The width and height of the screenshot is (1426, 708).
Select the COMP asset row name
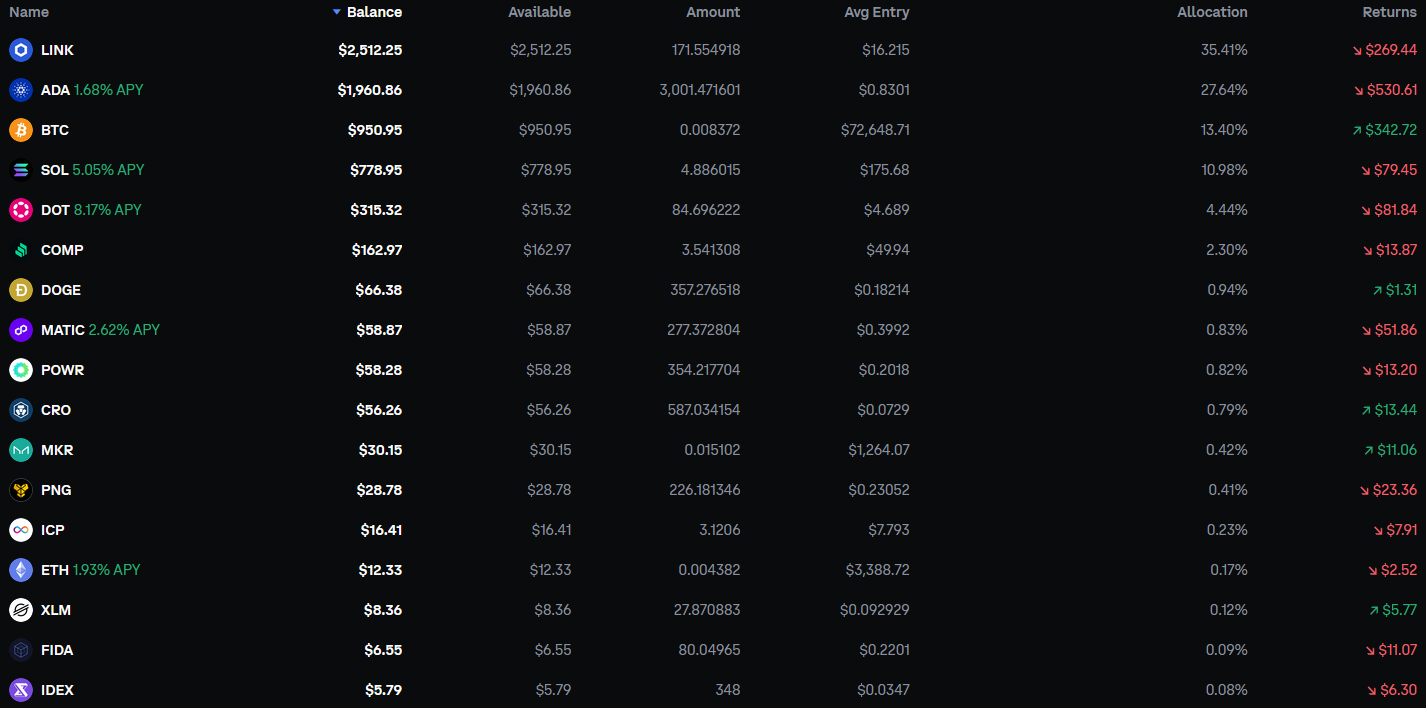[62, 250]
